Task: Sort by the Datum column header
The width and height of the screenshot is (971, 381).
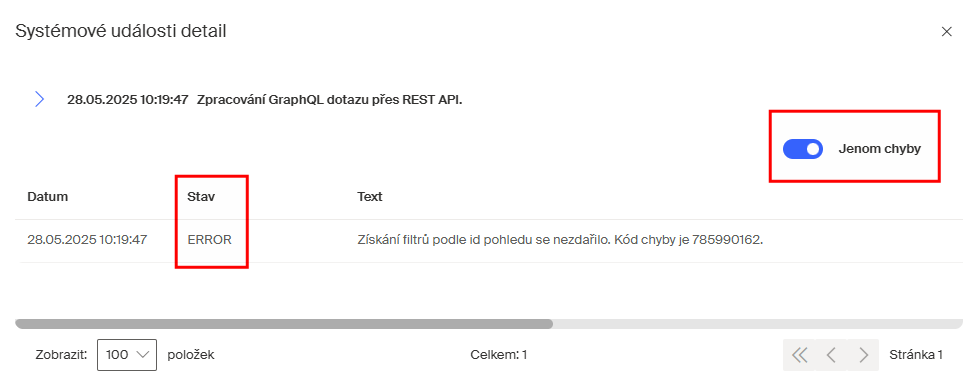Action: 48,197
